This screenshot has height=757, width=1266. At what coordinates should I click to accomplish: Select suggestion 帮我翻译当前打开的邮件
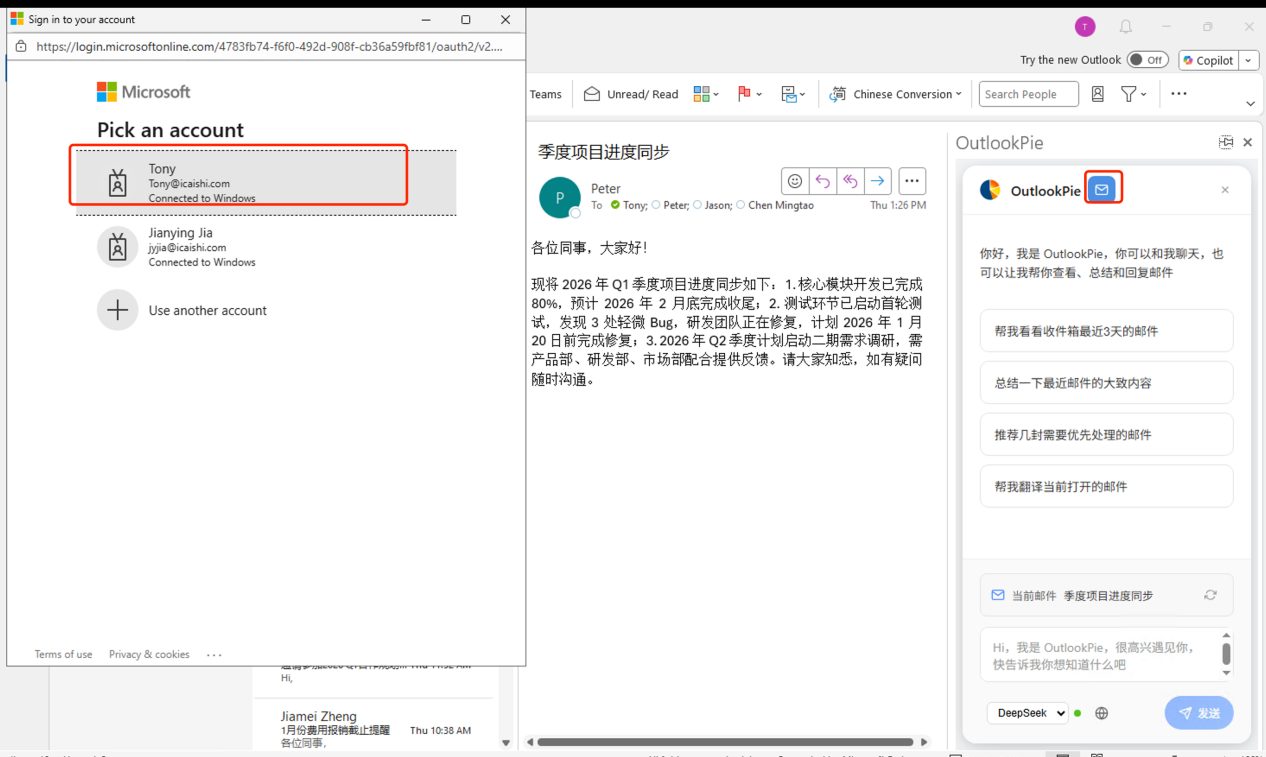pos(1106,486)
